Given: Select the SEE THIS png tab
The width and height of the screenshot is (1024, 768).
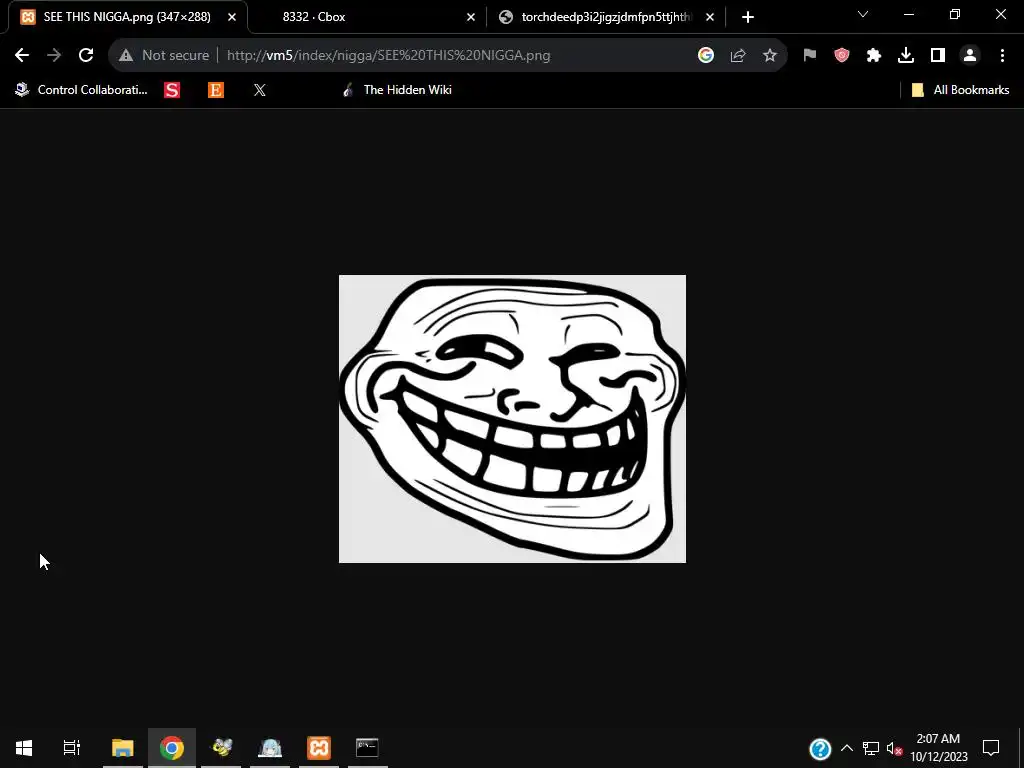Looking at the screenshot, I should pyautogui.click(x=128, y=17).
